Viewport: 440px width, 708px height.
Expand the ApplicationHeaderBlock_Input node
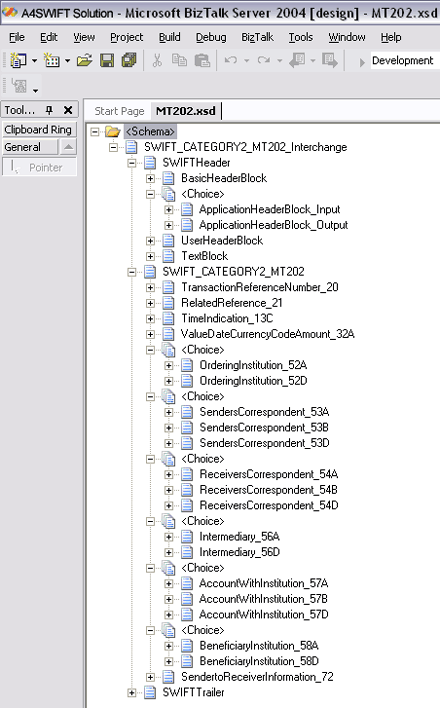[169, 210]
